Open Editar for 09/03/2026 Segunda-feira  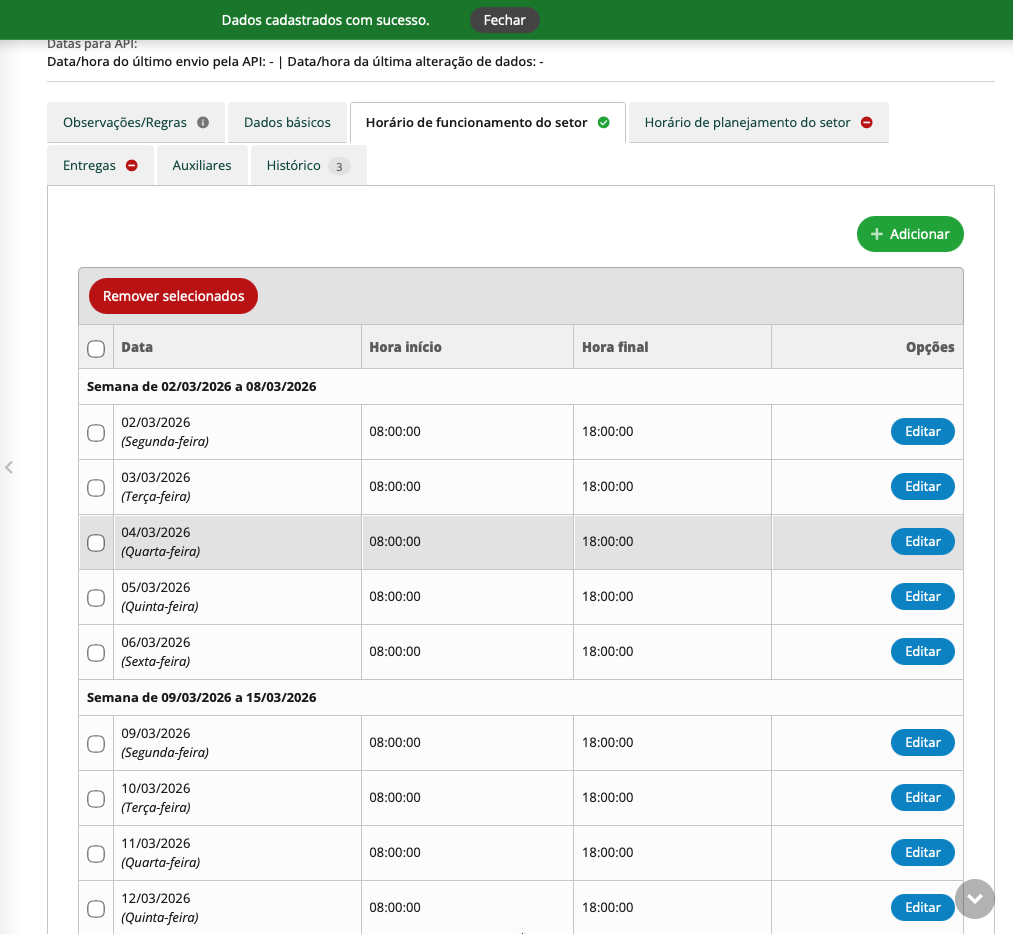click(x=922, y=743)
